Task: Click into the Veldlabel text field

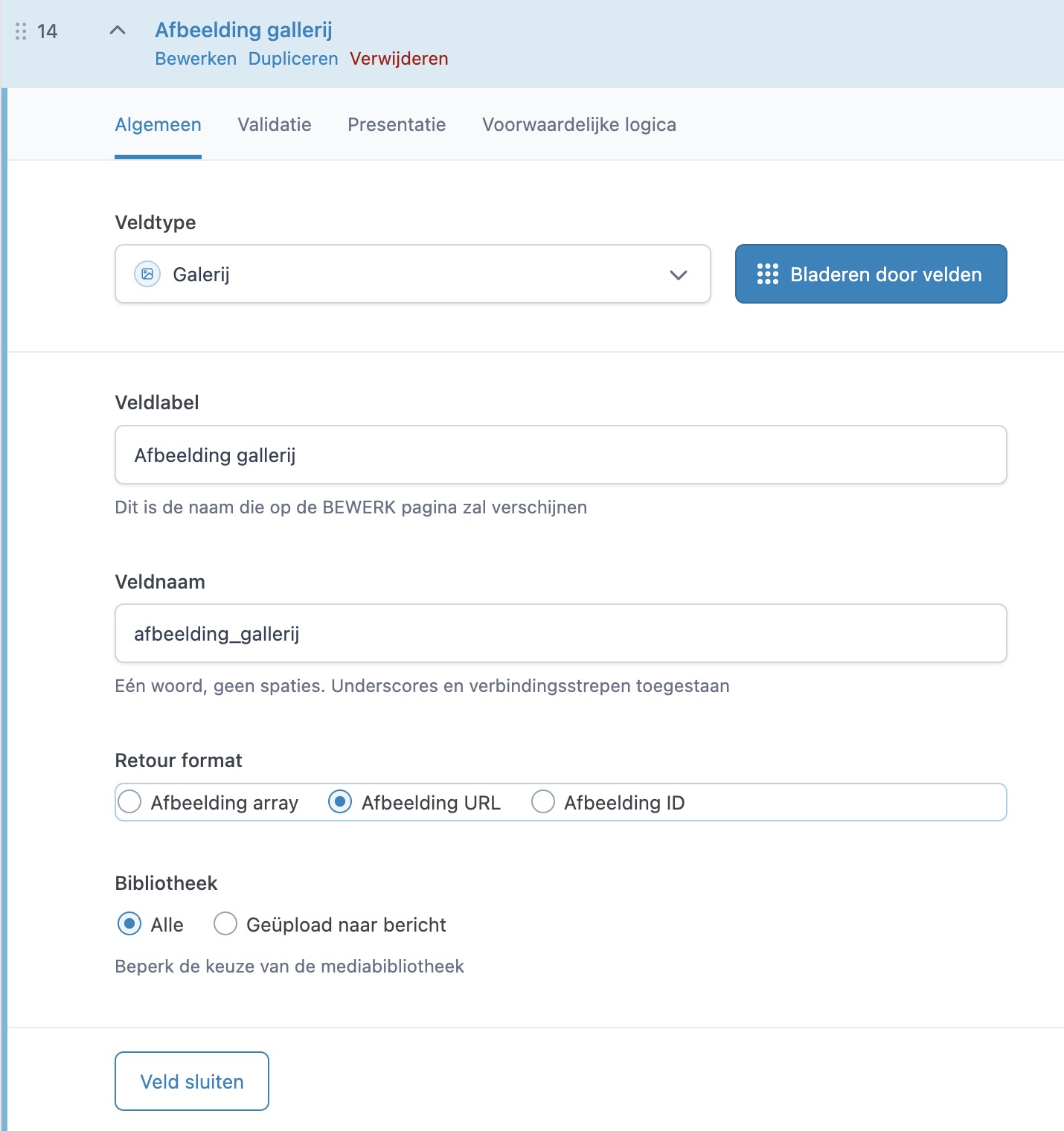Action: (560, 455)
